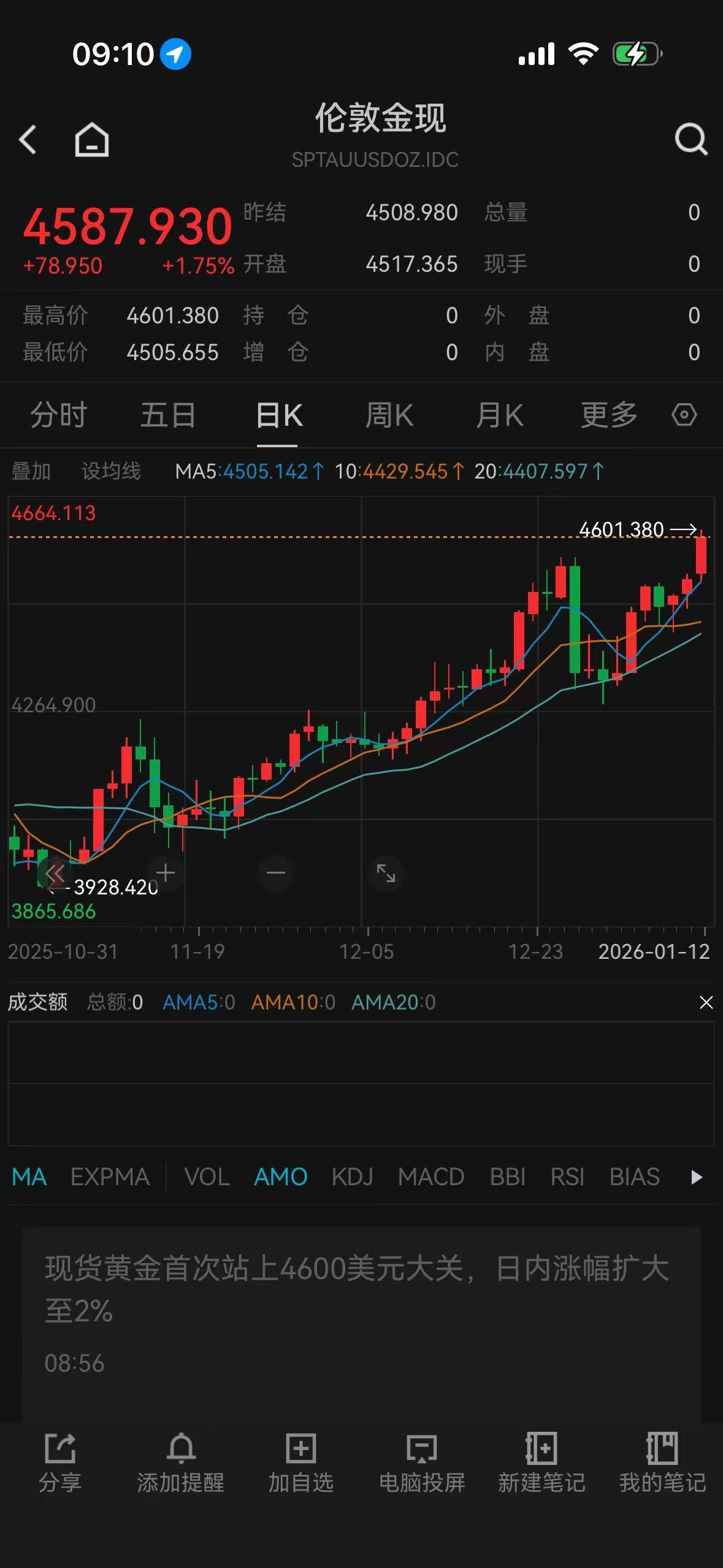Expand chart to fullscreen
This screenshot has width=723, height=1568.
pos(386,872)
